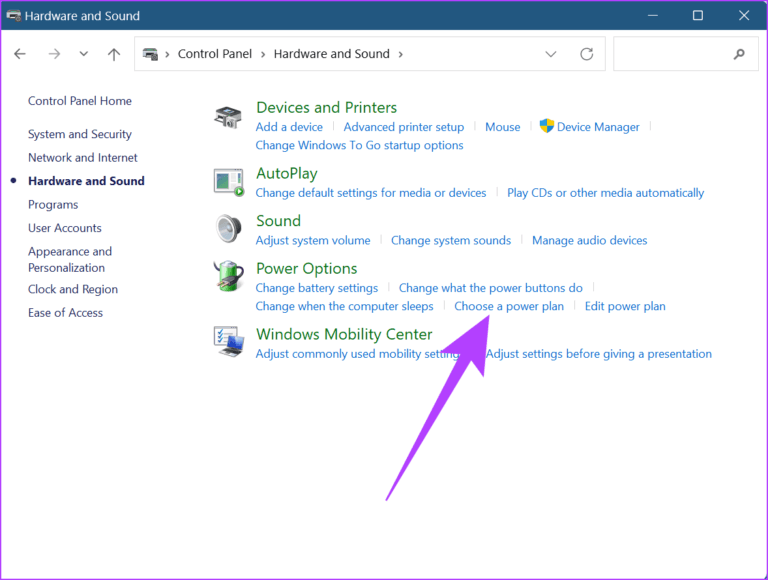Open Windows Mobility Center heading
The height and width of the screenshot is (580, 768).
click(x=344, y=334)
